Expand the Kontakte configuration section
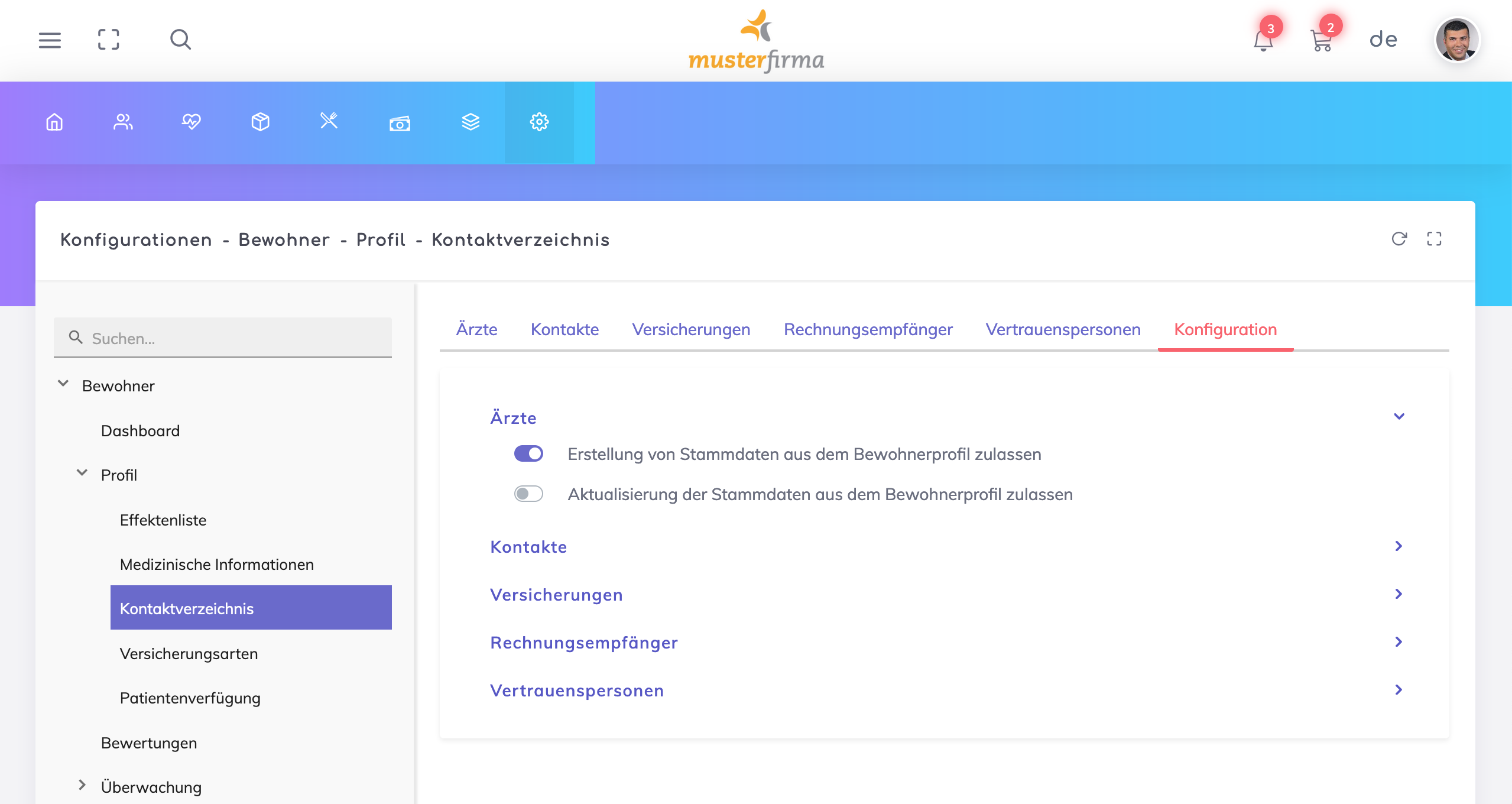 click(x=1399, y=546)
